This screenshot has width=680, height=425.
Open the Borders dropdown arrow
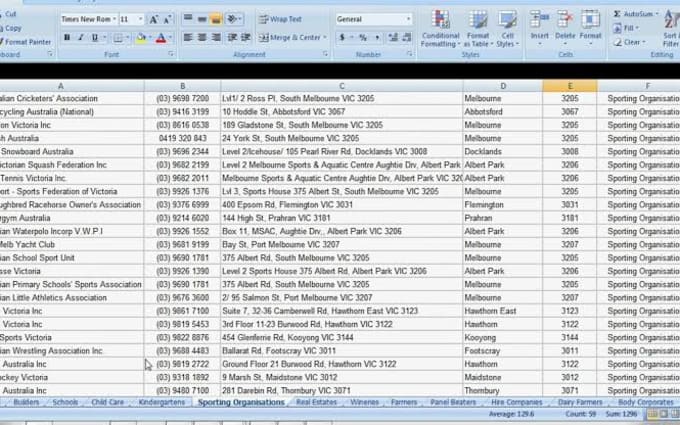127,38
